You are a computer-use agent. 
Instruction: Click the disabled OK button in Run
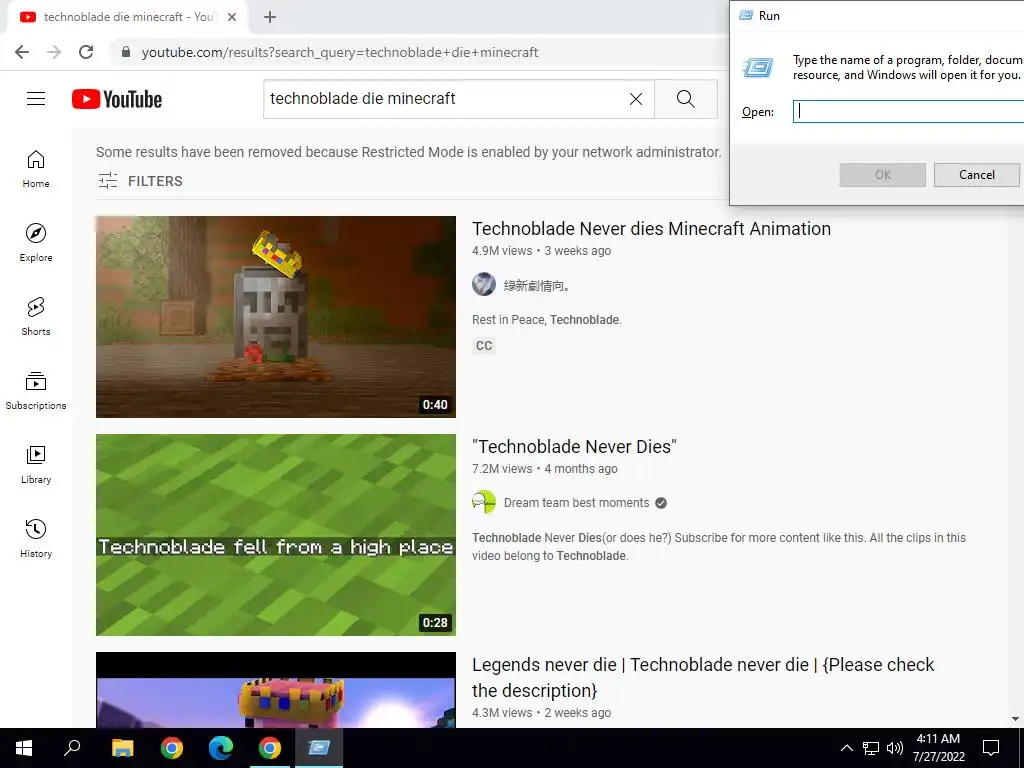(882, 174)
